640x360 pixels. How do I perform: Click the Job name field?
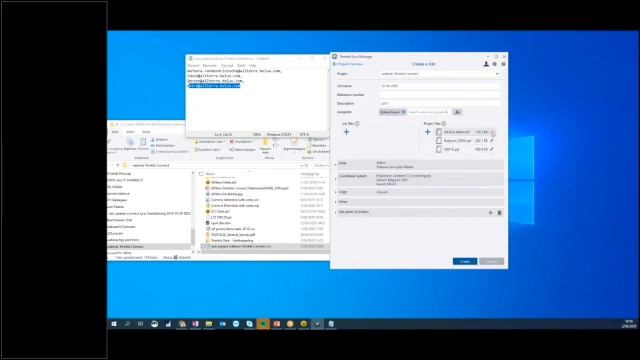(x=440, y=86)
